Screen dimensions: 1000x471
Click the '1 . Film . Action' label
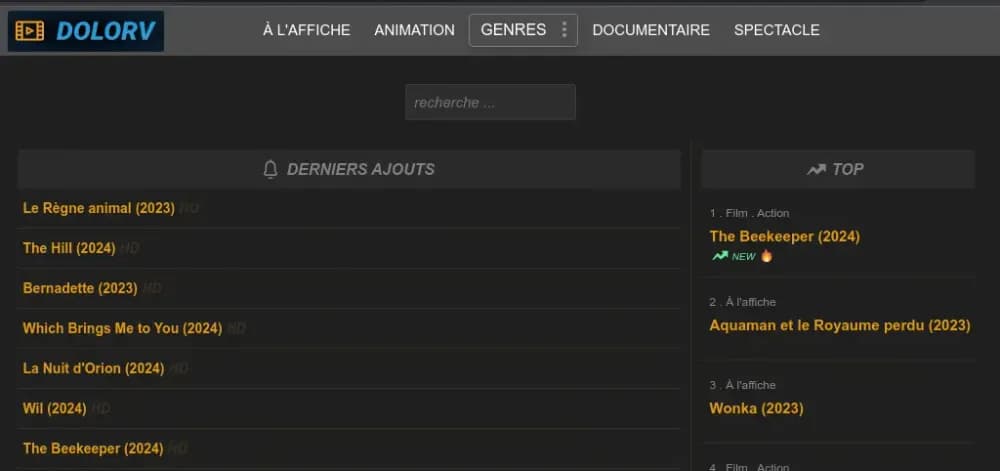click(749, 214)
